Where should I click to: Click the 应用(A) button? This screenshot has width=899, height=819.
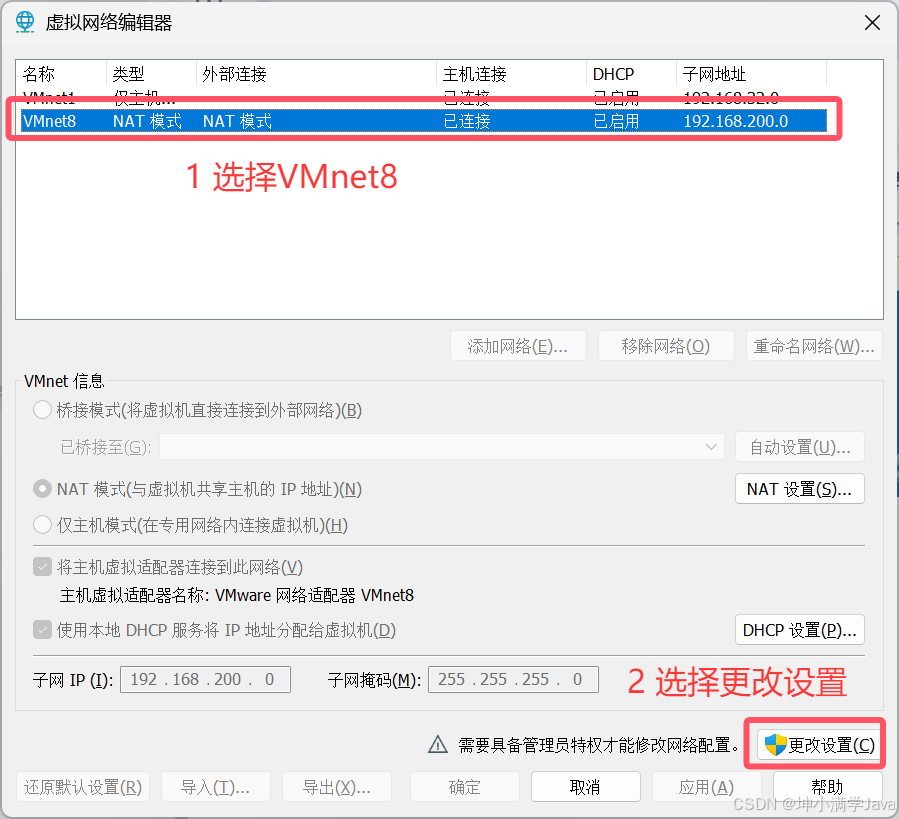click(x=706, y=787)
